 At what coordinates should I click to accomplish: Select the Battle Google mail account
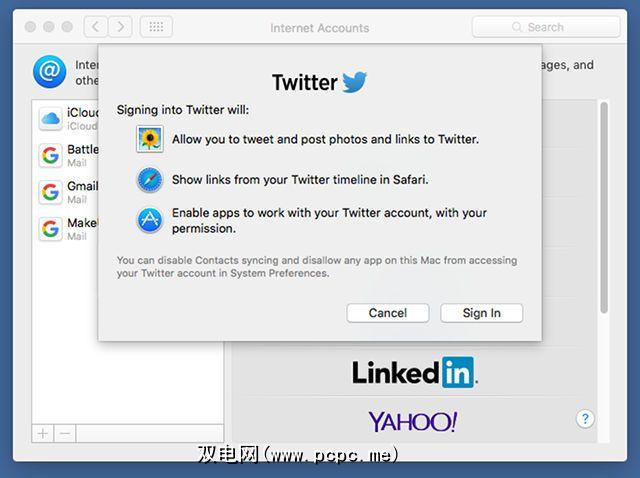click(x=66, y=156)
